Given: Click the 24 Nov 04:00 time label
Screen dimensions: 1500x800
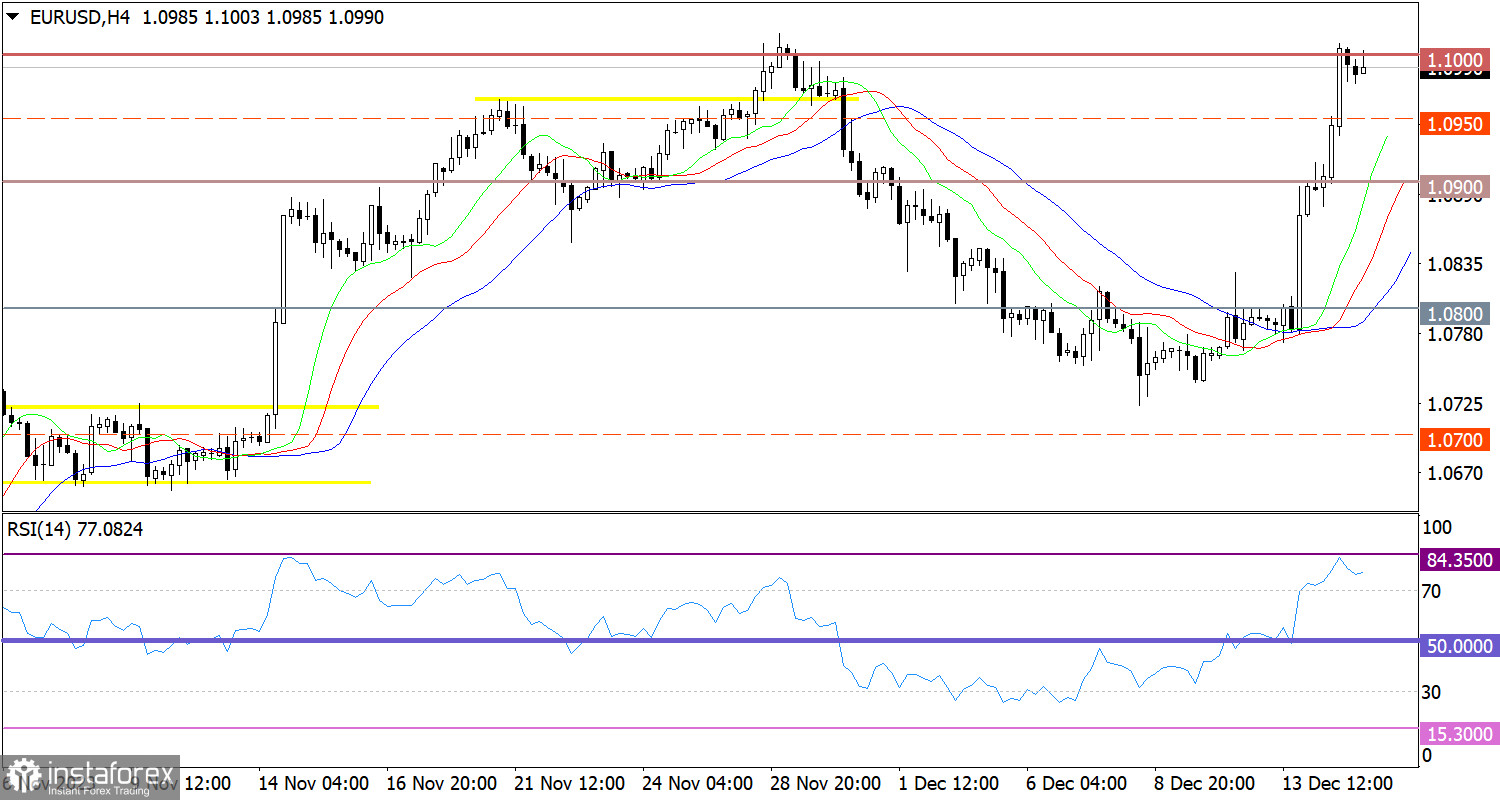Looking at the screenshot, I should coord(697,782).
